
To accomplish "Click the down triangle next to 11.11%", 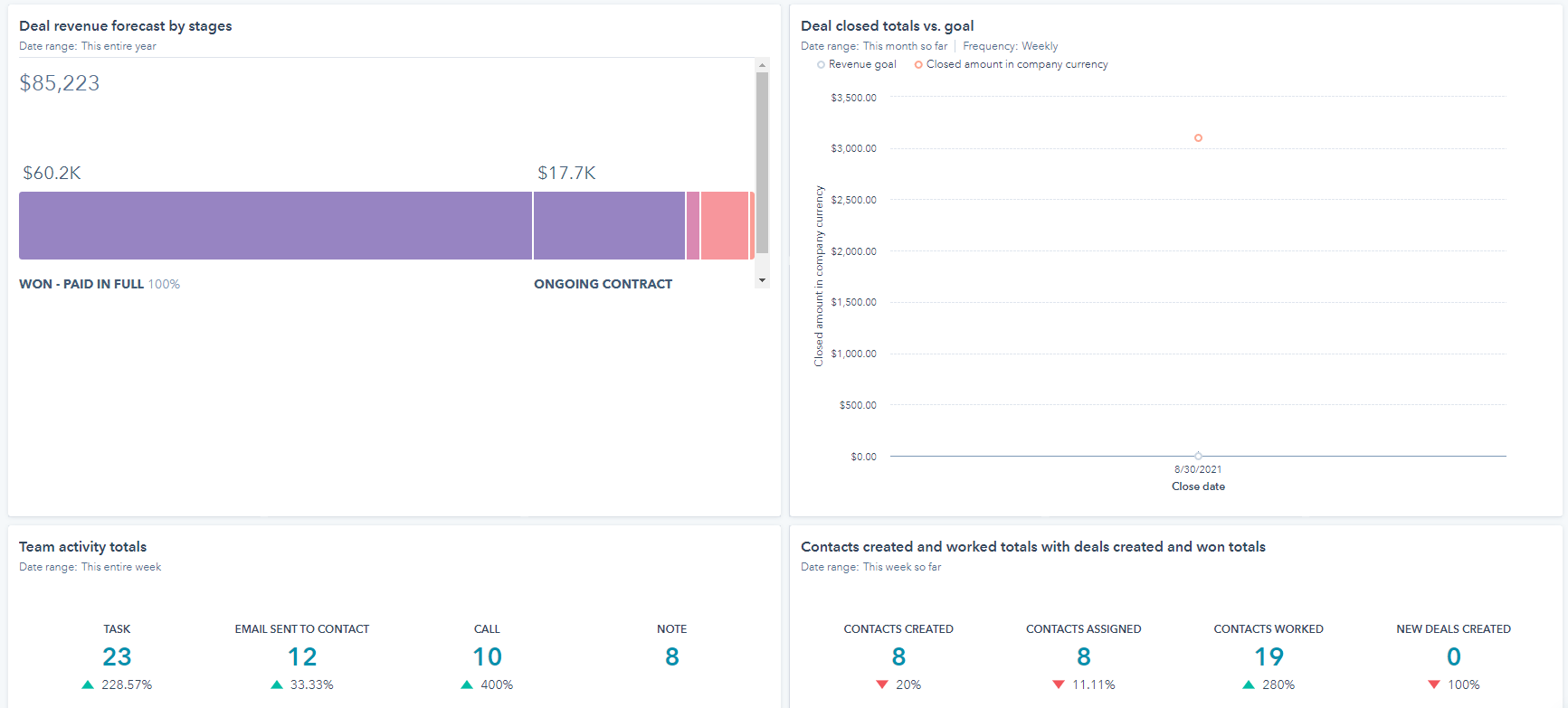I will click(x=1059, y=685).
